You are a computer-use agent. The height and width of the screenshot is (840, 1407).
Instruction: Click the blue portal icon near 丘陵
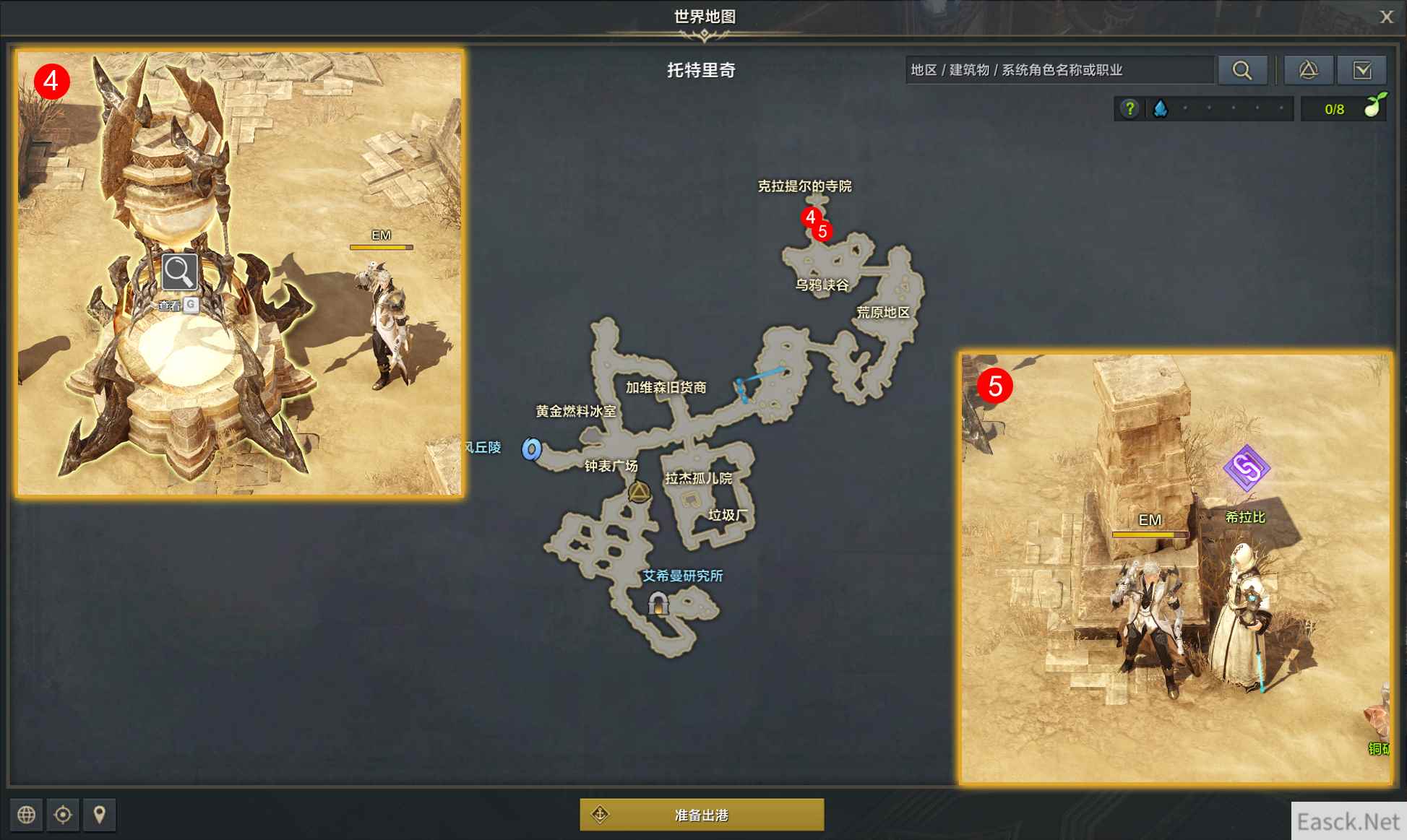pos(531,449)
